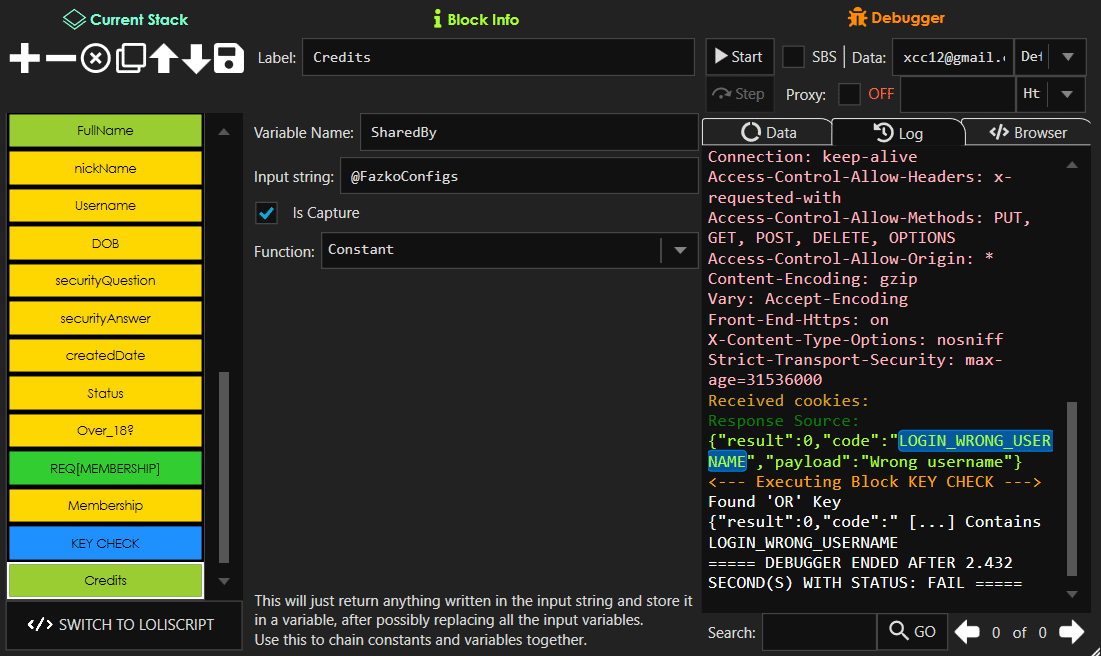The height and width of the screenshot is (656, 1101).
Task: Enable the SBS checkbox
Action: [793, 57]
